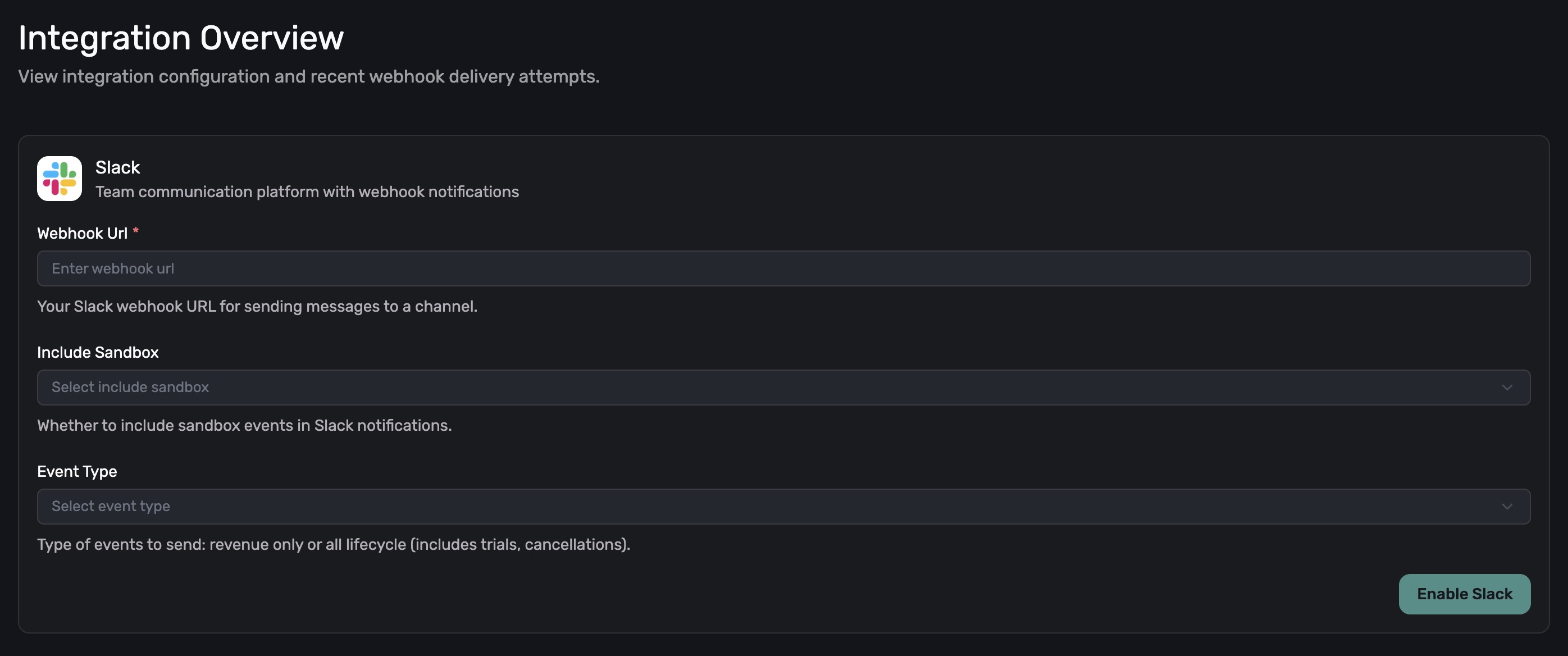Focus the Webhook Url input field
The height and width of the screenshot is (656, 1568).
click(783, 268)
